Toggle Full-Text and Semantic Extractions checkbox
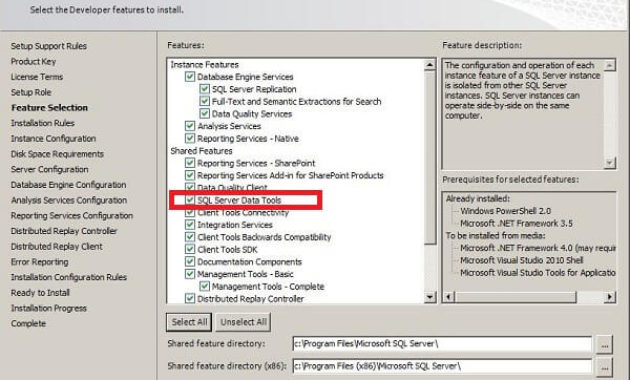 pyautogui.click(x=205, y=101)
